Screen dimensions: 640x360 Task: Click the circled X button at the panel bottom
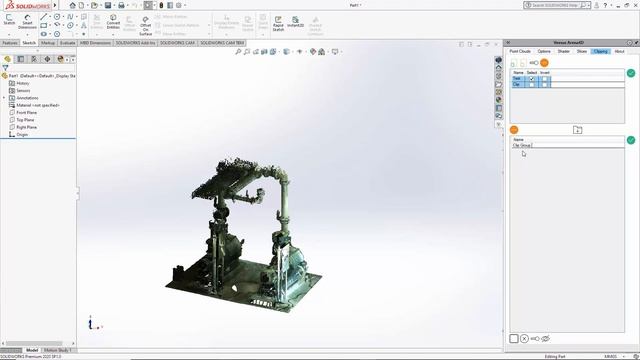coord(524,338)
